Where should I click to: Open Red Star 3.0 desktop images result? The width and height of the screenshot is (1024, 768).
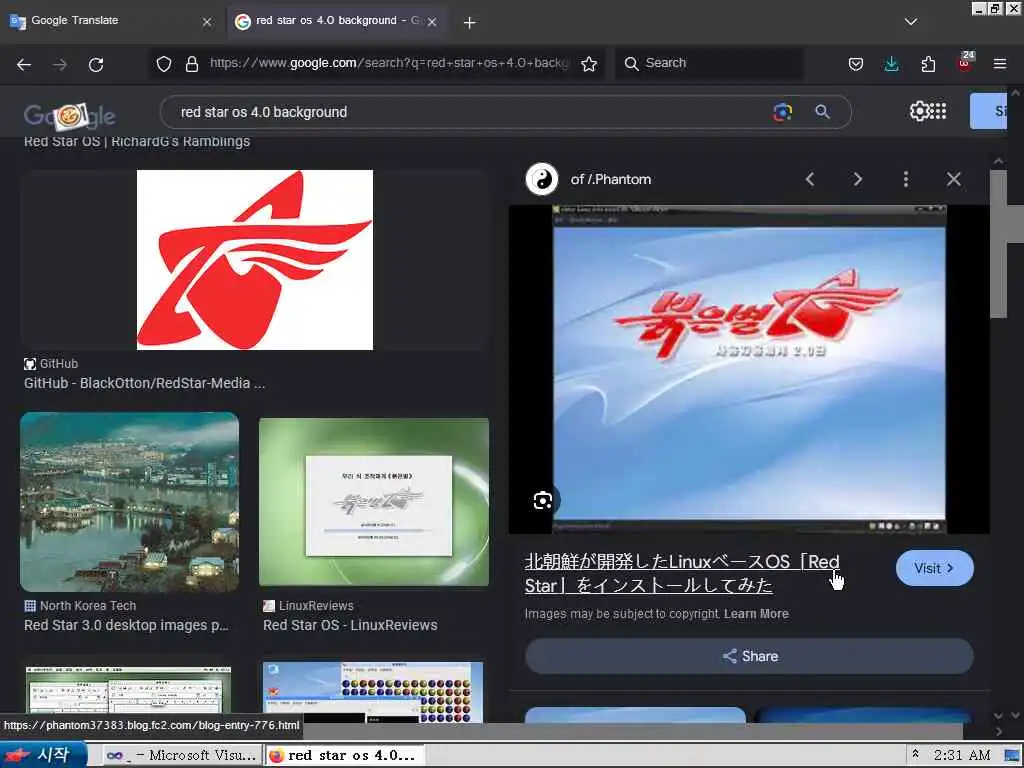(x=126, y=625)
